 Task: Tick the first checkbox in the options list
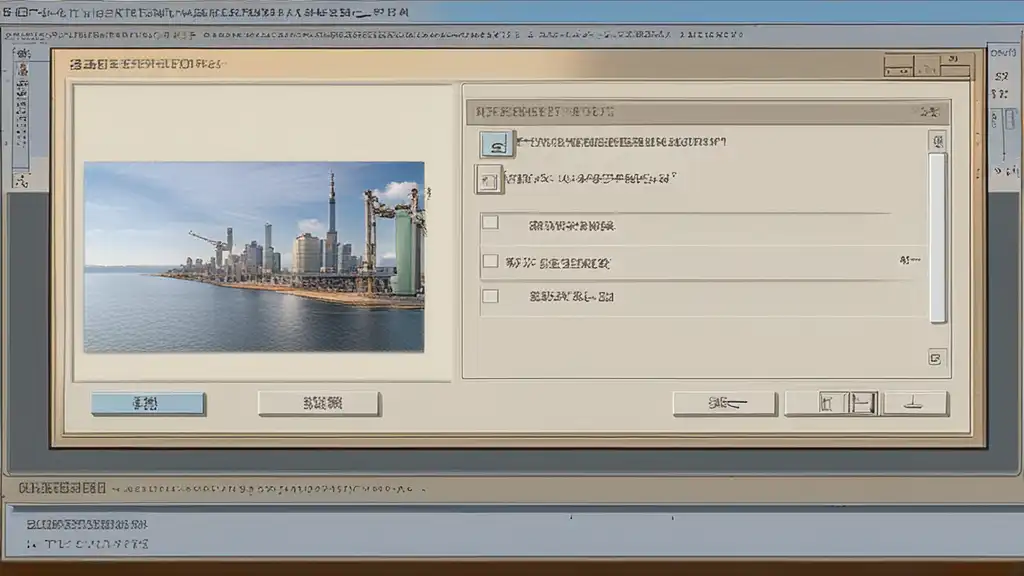pyautogui.click(x=490, y=223)
